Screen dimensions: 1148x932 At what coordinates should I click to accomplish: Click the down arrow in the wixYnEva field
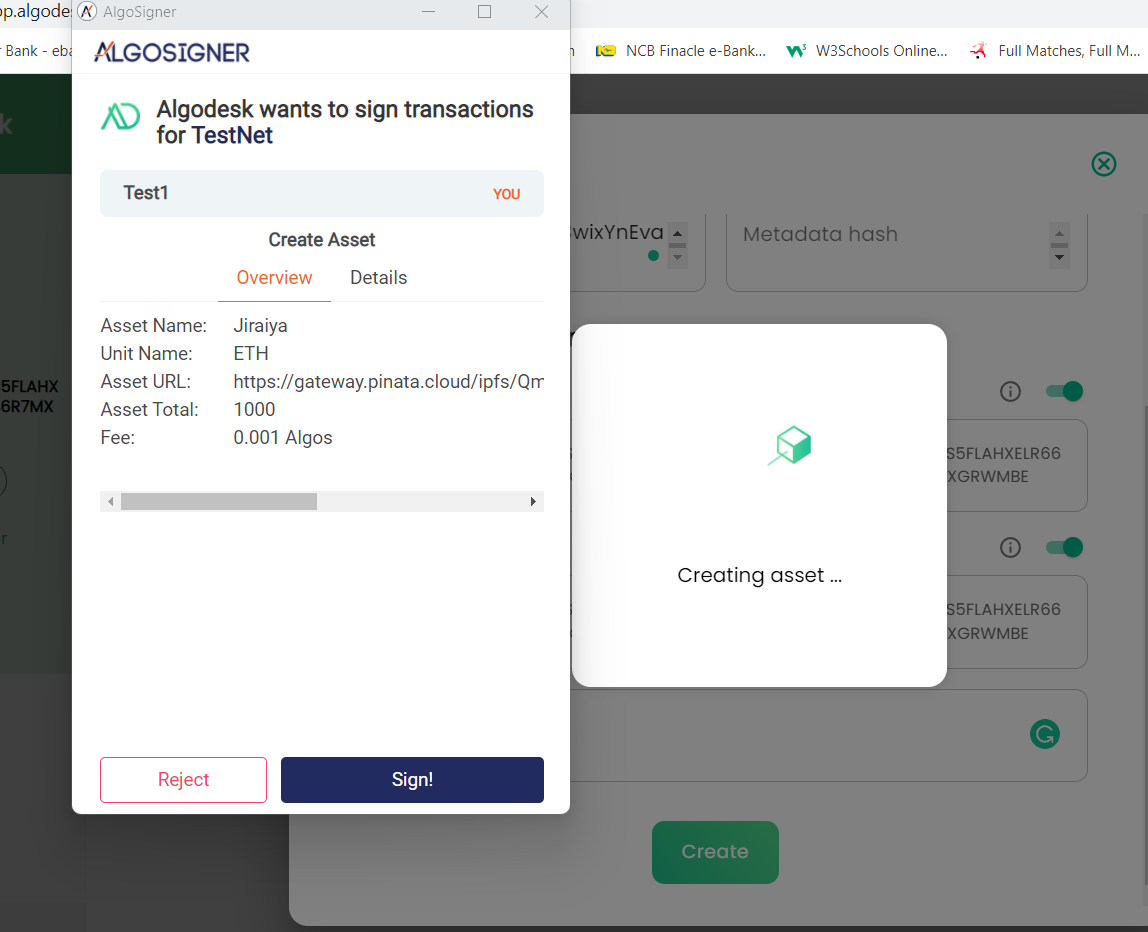click(677, 258)
